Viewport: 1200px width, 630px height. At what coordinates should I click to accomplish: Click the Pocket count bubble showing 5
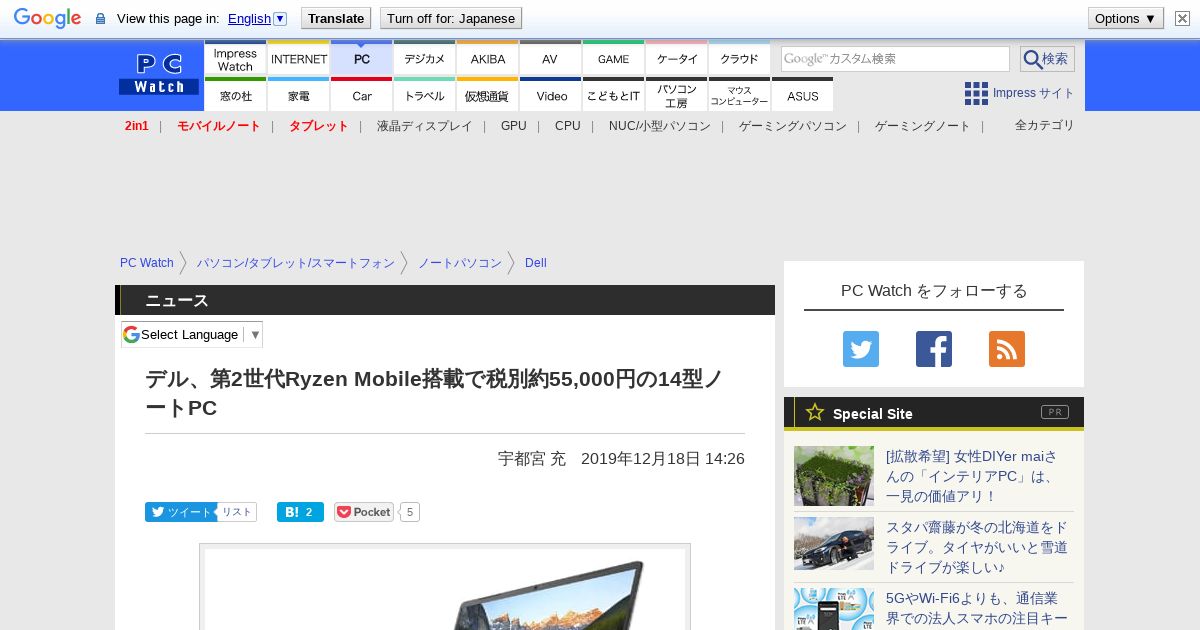[410, 512]
